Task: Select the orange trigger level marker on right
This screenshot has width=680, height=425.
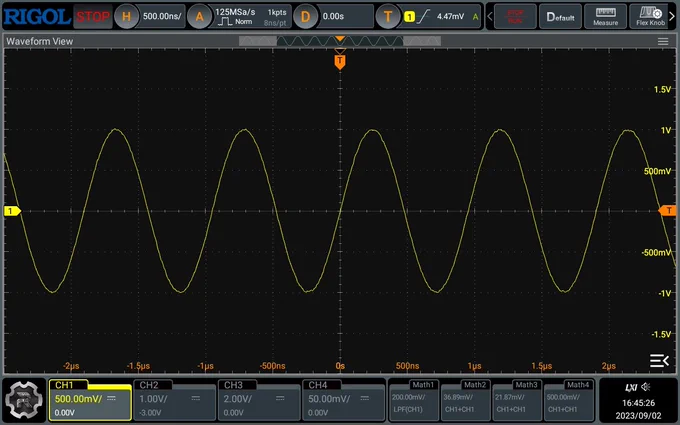Action: tap(667, 211)
